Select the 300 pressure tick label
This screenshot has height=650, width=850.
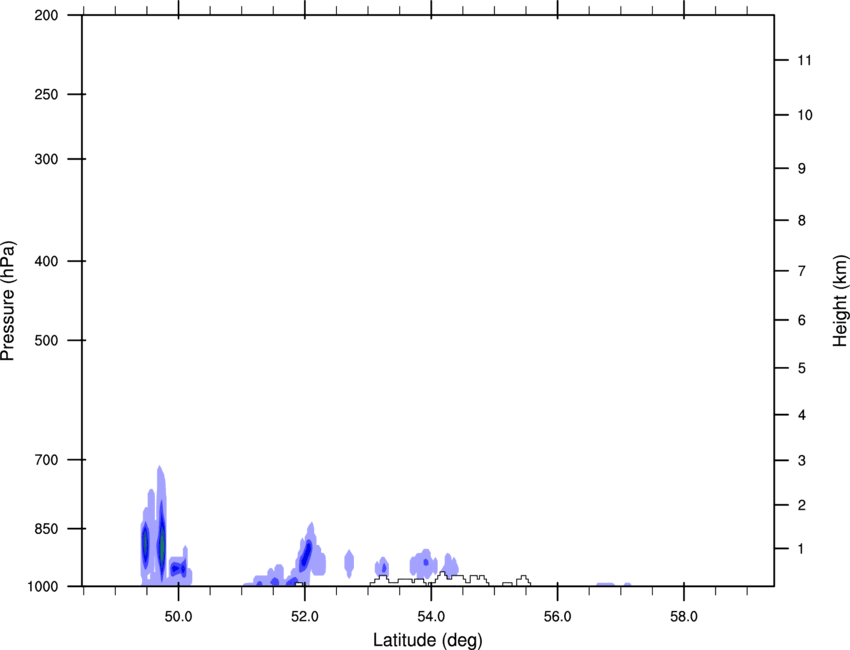pyautogui.click(x=46, y=159)
